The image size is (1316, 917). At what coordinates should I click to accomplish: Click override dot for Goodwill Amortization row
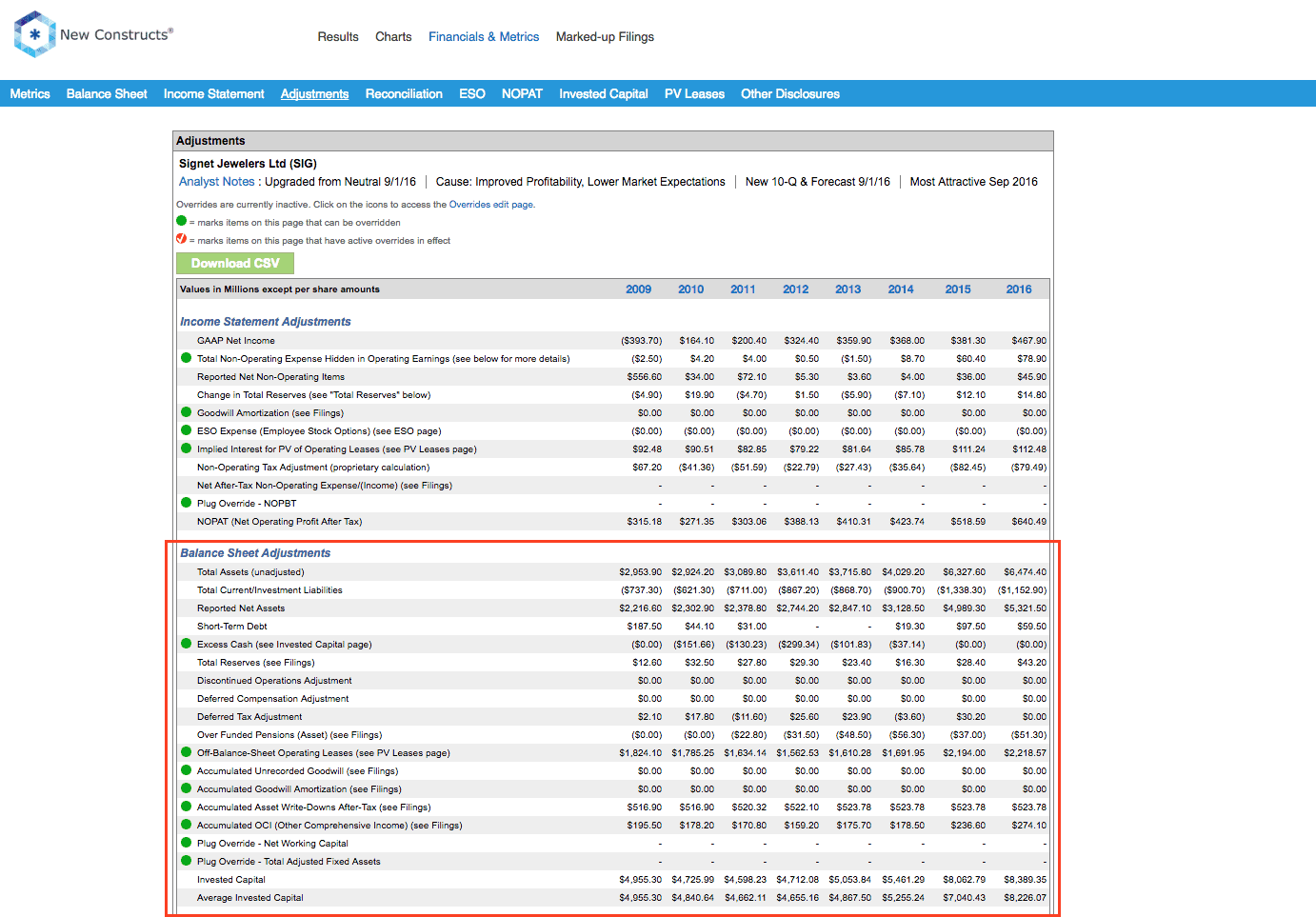[x=186, y=412]
